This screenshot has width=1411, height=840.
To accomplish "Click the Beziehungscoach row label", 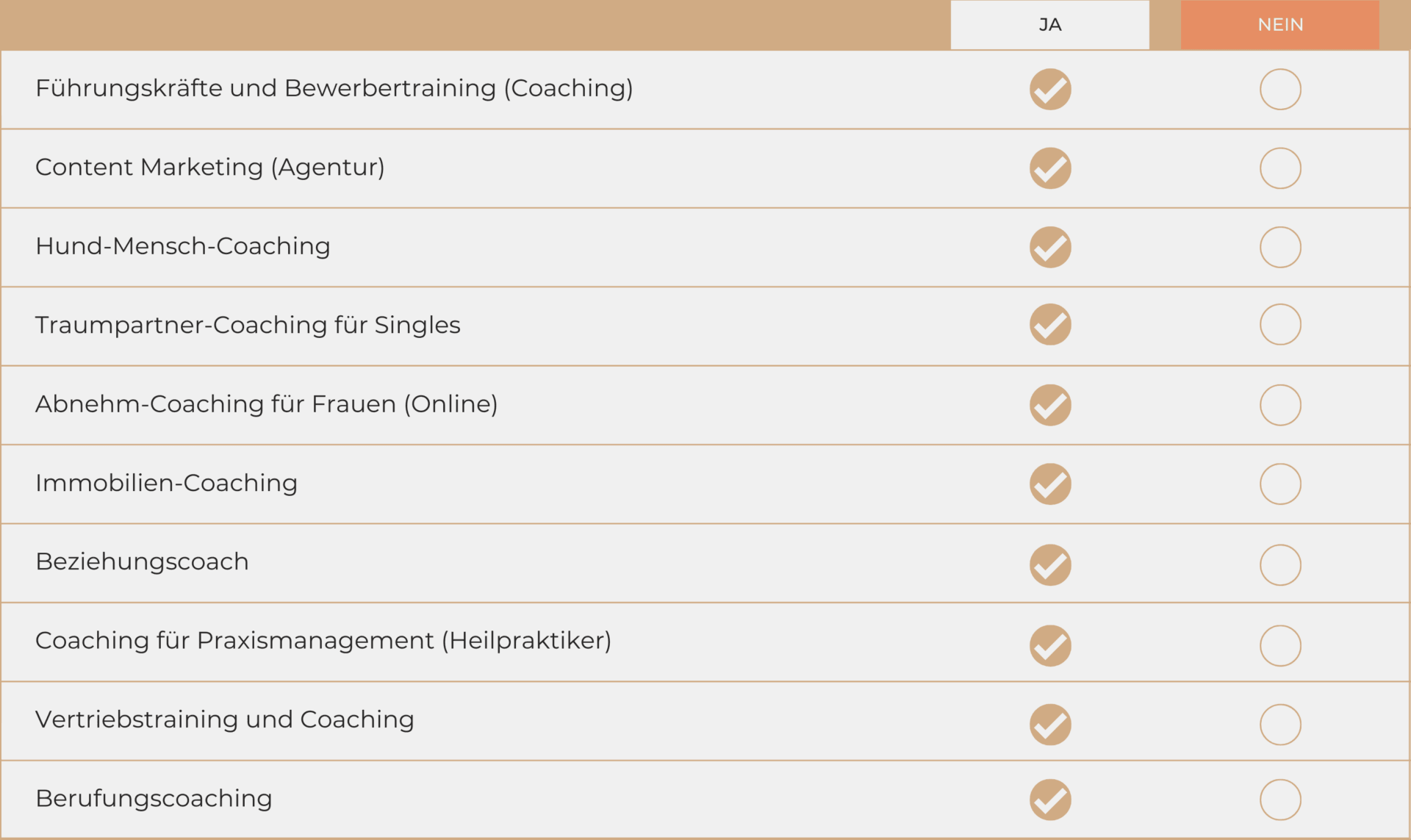I will click(142, 561).
